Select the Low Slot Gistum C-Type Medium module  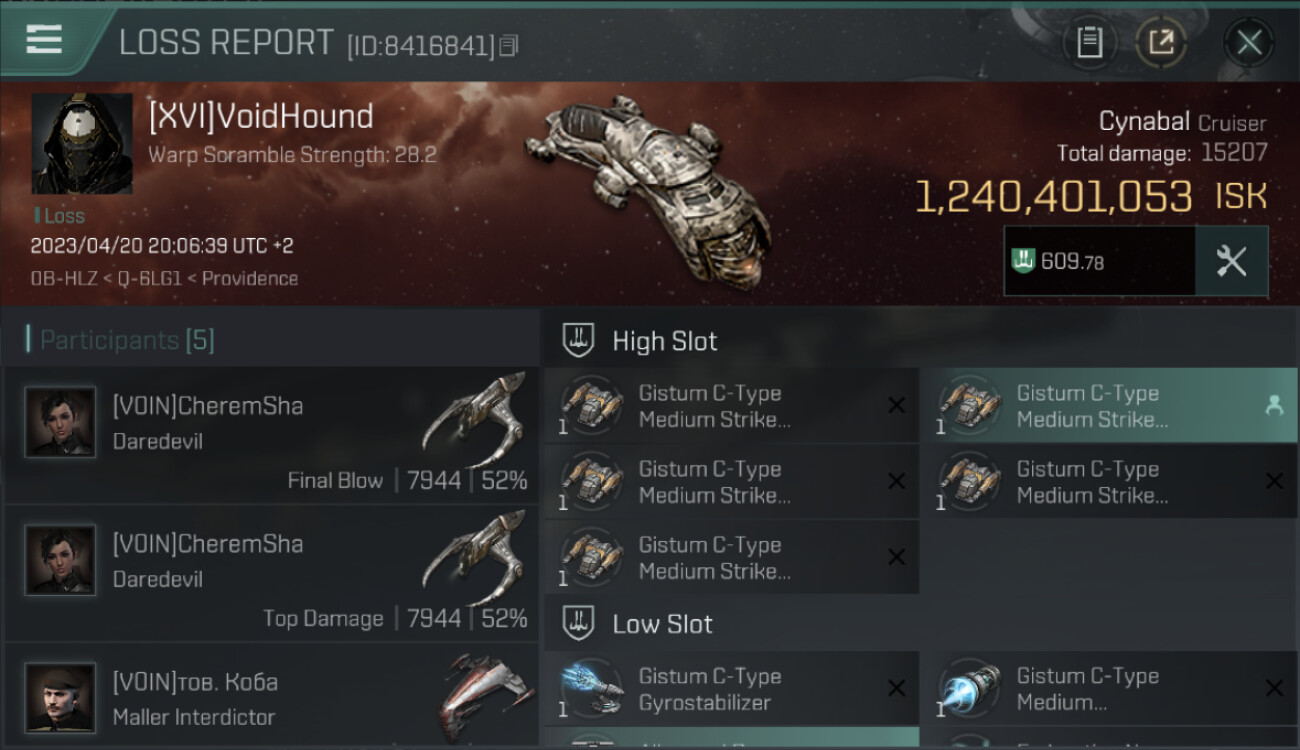click(1109, 689)
